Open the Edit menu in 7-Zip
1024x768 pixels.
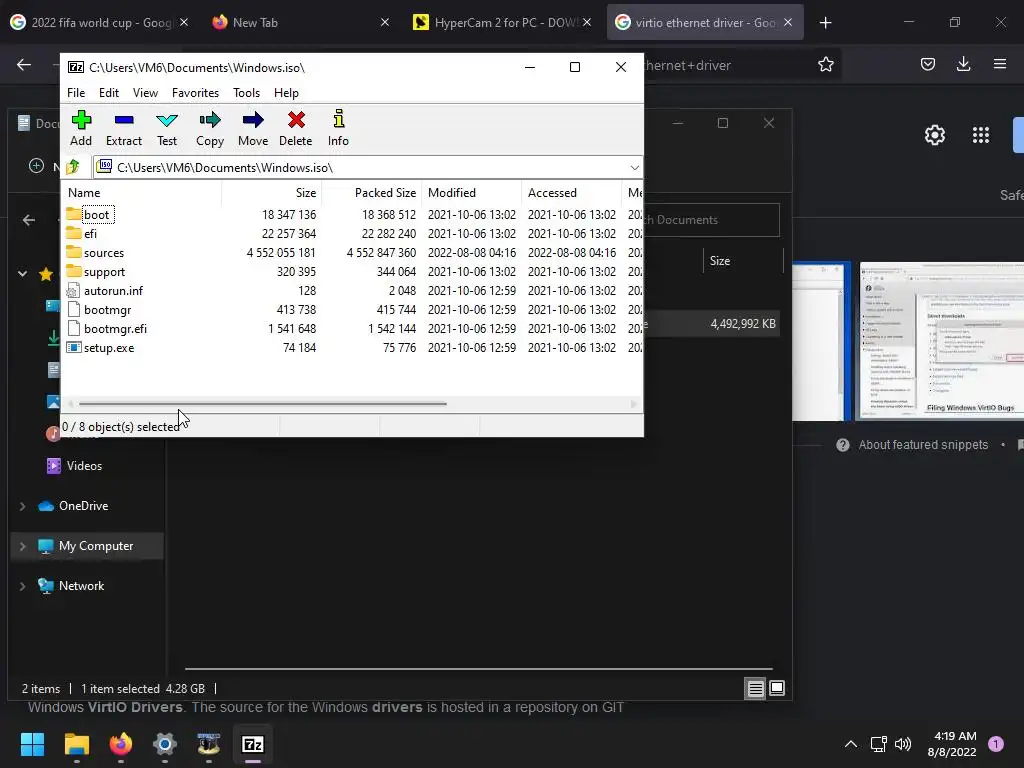pyautogui.click(x=108, y=93)
